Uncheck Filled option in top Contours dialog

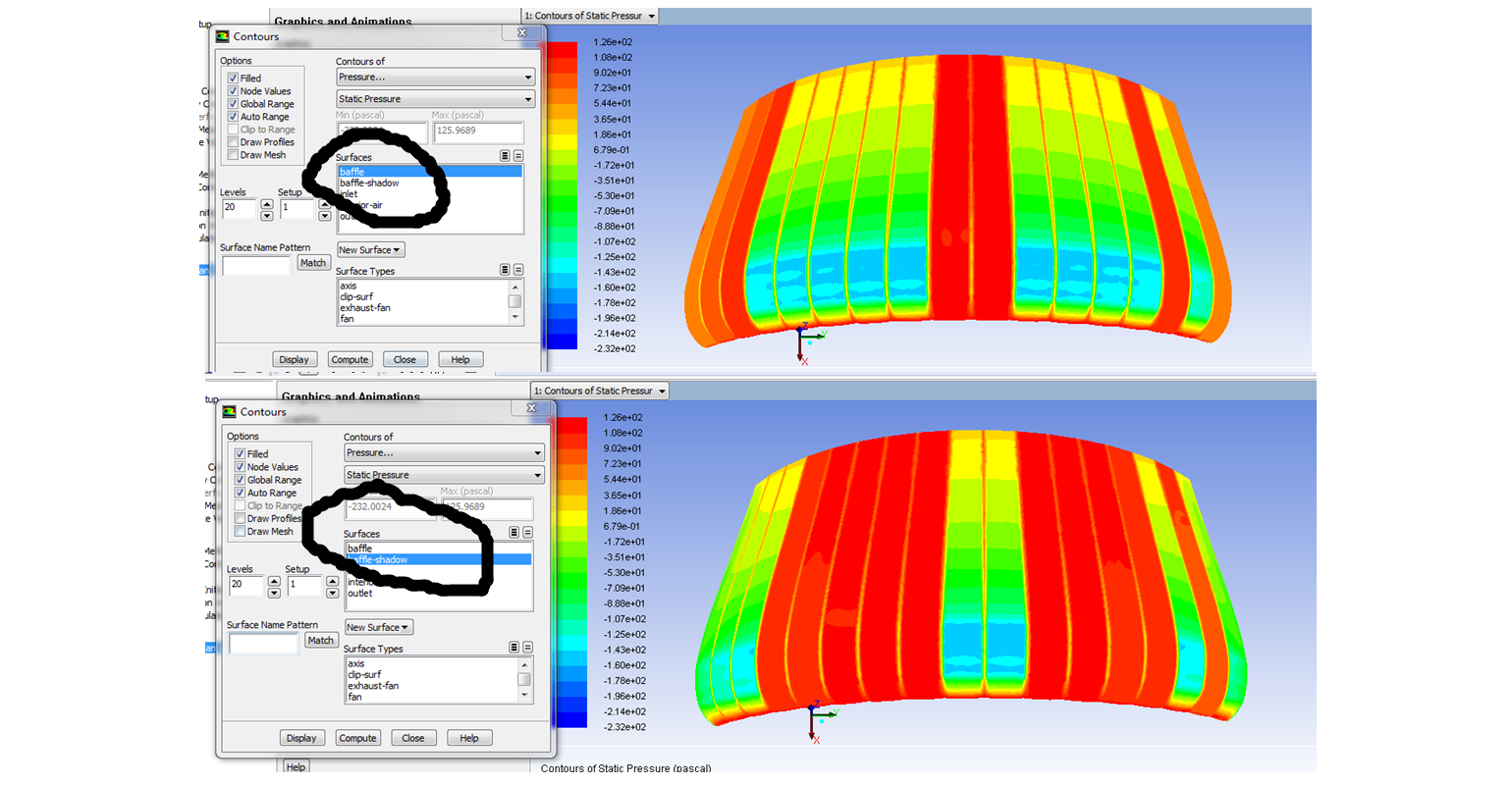coord(233,78)
